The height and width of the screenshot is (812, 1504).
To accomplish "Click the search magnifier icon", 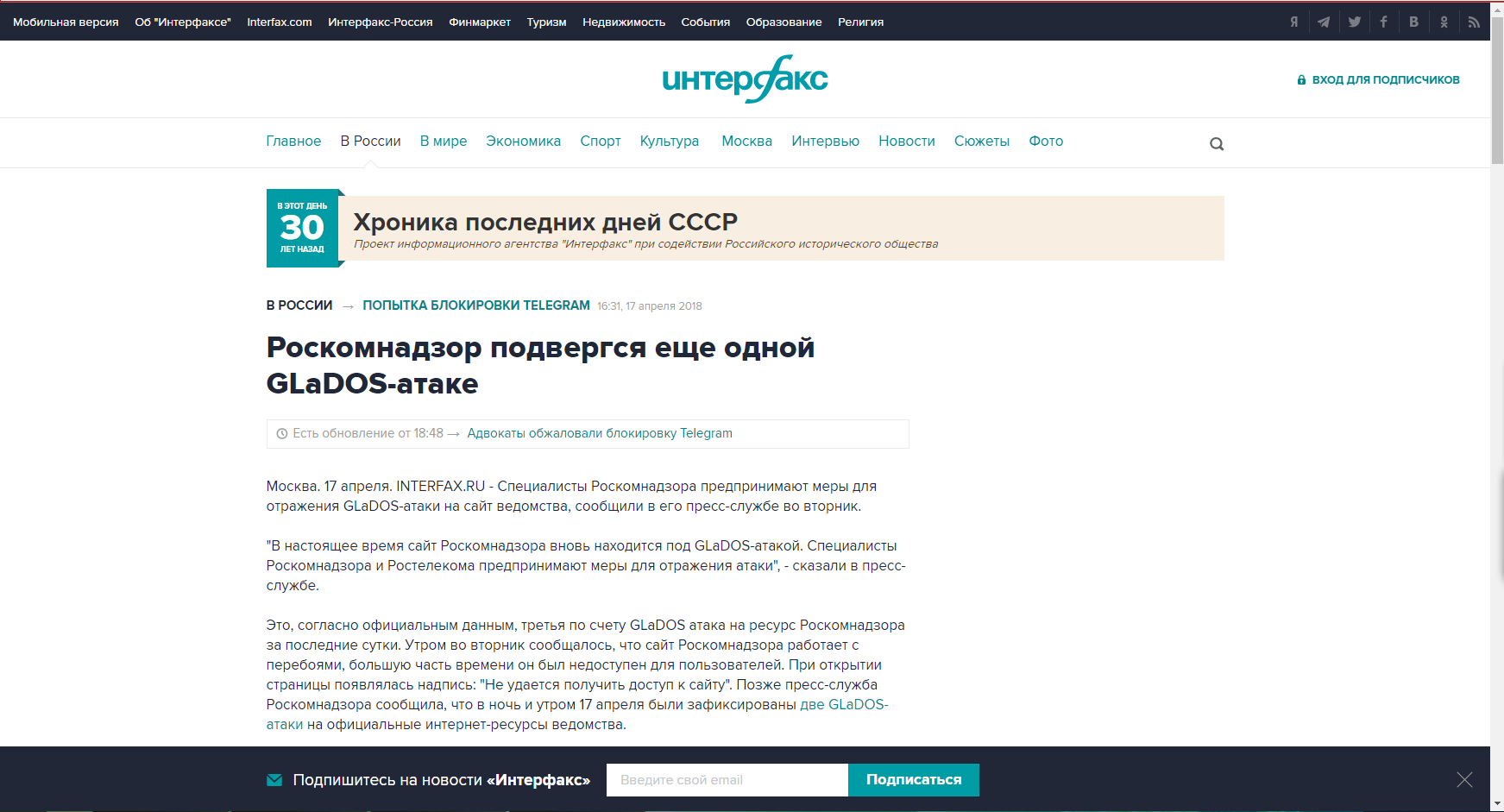I will pos(1217,144).
